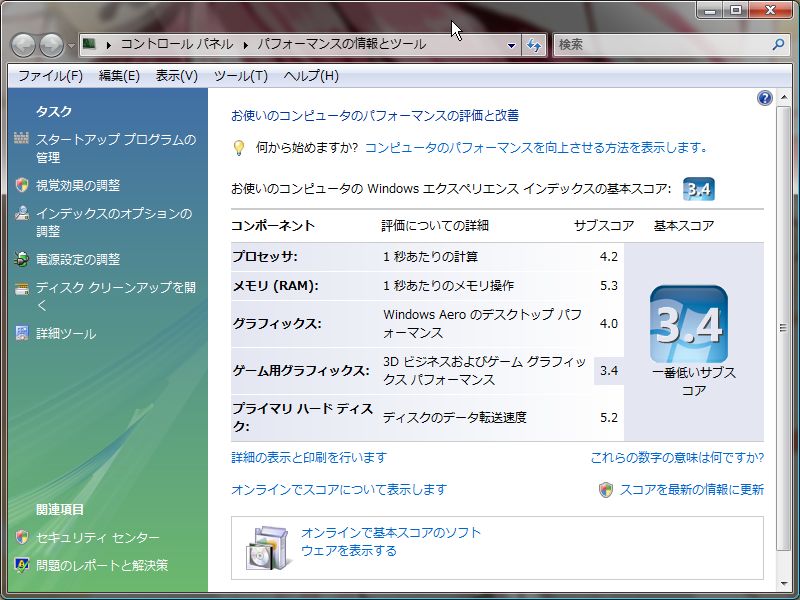The width and height of the screenshot is (800, 600).
Task: Click the 5.2 hard disk subscore value
Action: coord(609,418)
